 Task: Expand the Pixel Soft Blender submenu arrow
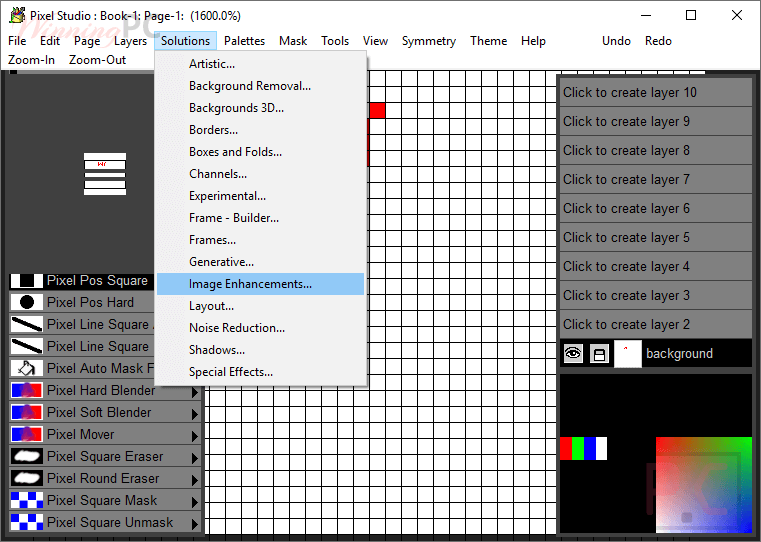click(195, 414)
